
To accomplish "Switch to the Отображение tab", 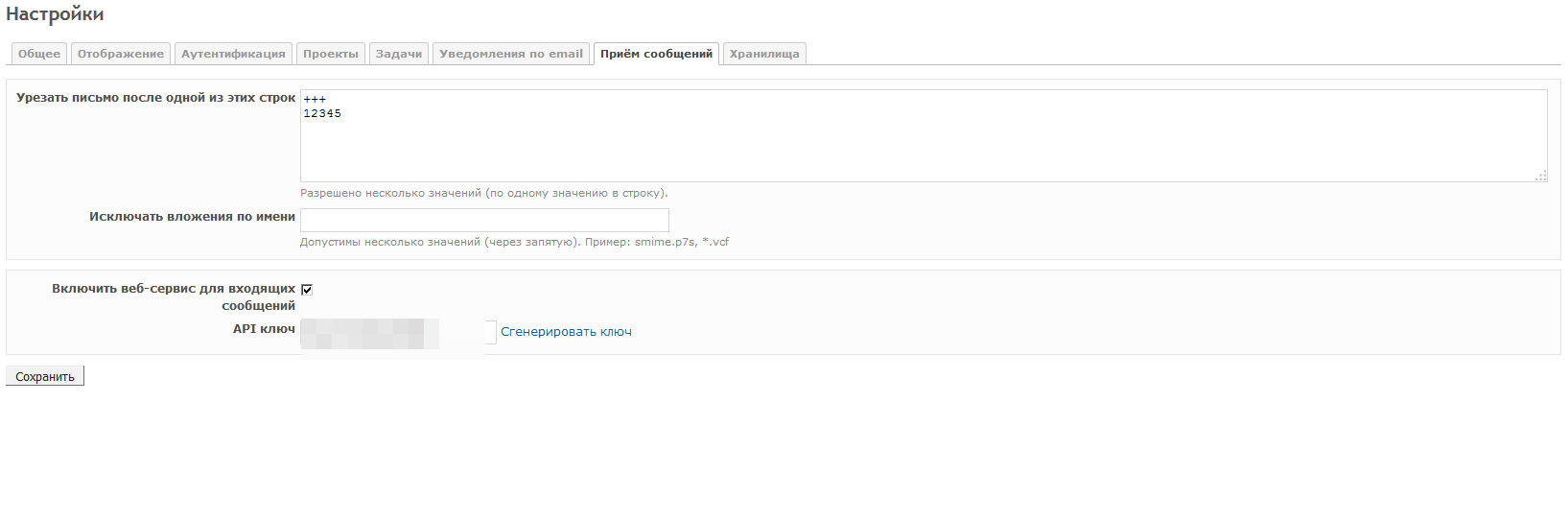I will 121,54.
